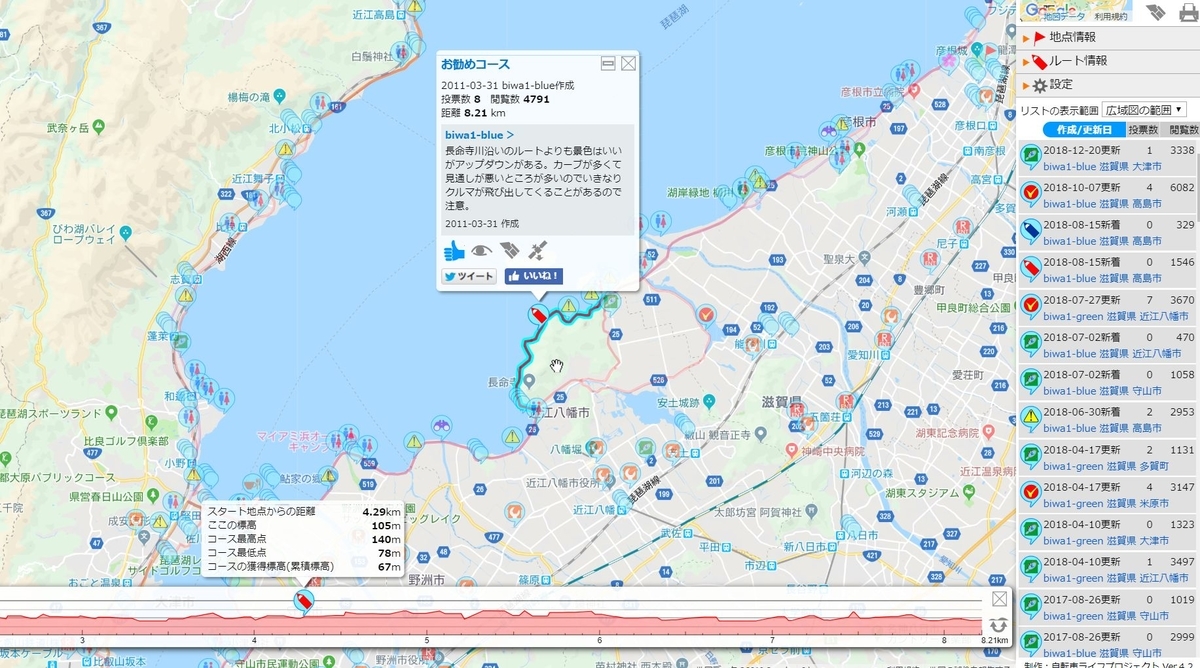The image size is (1200, 668).
Task: Click the satellite icon in the popup
Action: pos(538,251)
